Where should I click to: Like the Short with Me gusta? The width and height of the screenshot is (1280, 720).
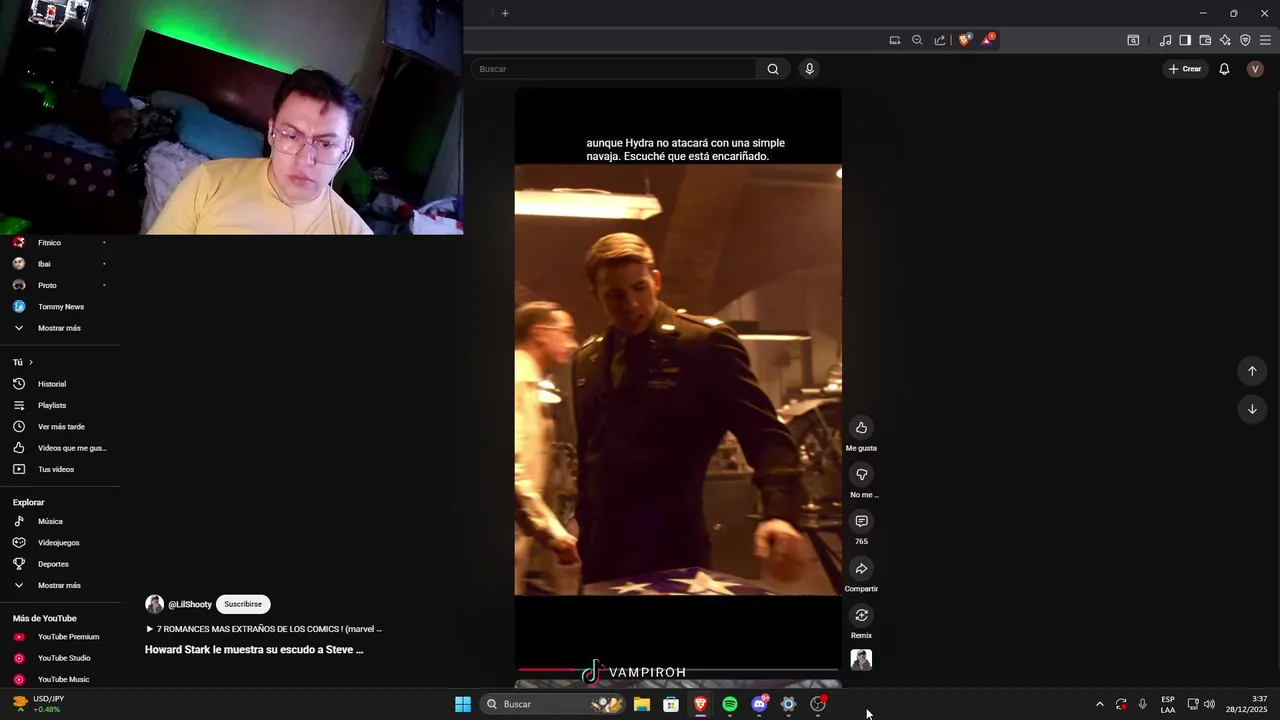(861, 428)
